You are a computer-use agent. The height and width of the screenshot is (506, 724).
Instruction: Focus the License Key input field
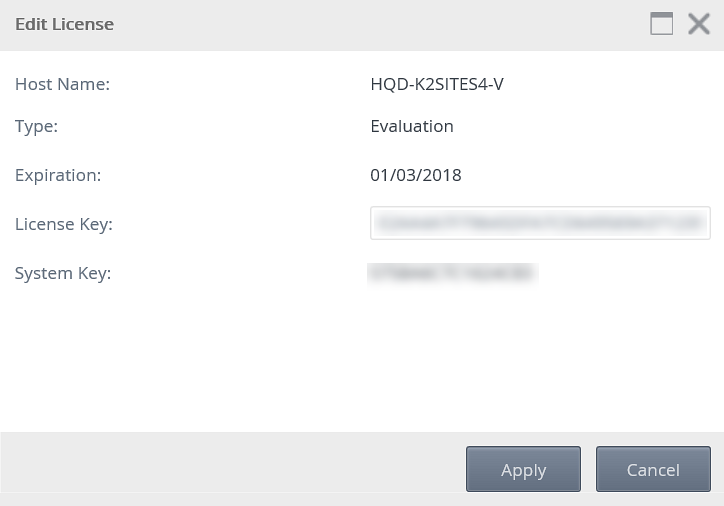(540, 223)
